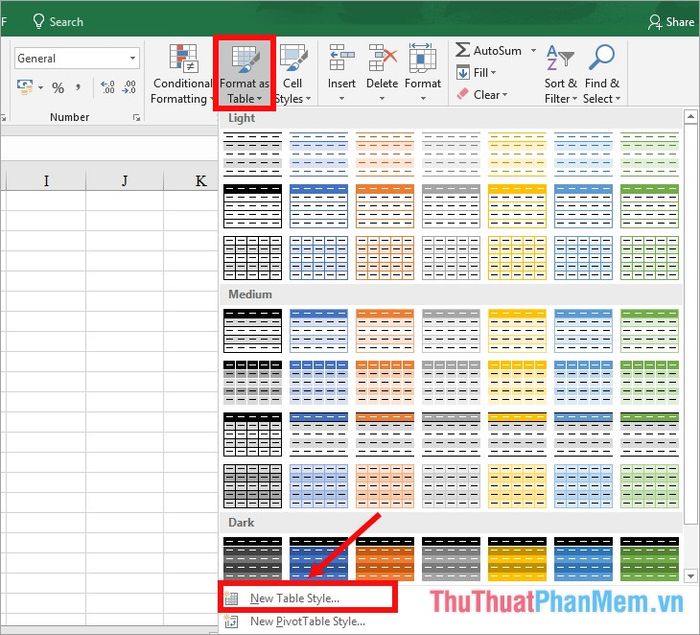Open Sort & Filter
700x635 pixels.
(x=560, y=74)
